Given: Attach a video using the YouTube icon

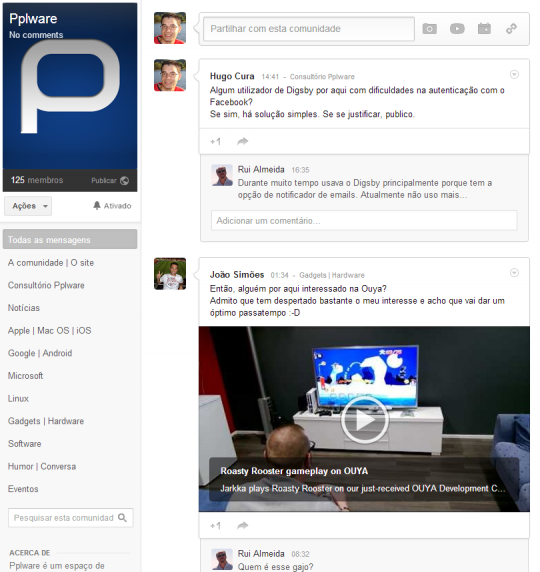Looking at the screenshot, I should coord(457,28).
